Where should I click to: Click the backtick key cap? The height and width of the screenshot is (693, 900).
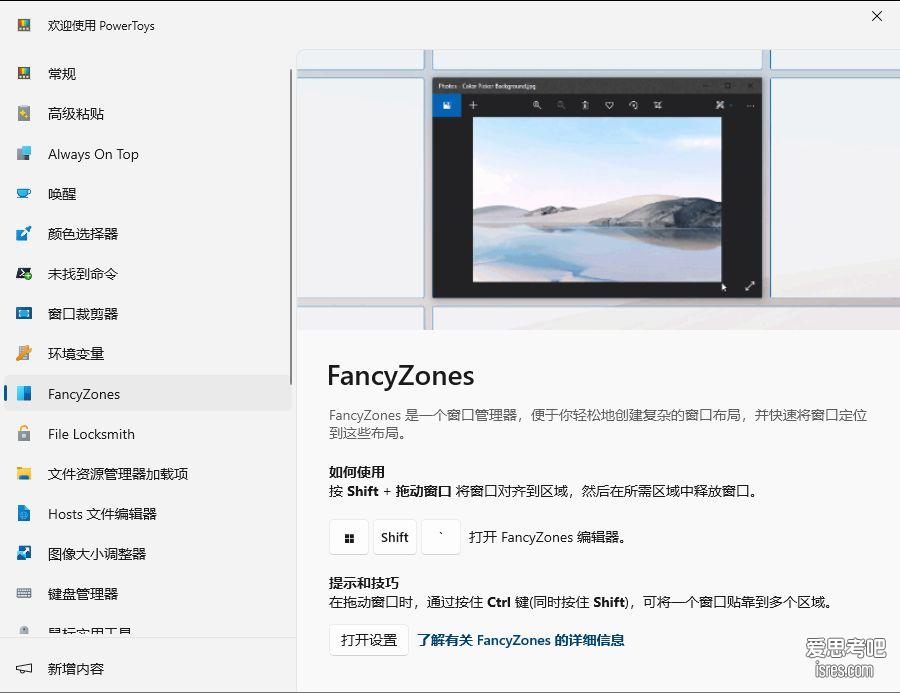pos(441,537)
